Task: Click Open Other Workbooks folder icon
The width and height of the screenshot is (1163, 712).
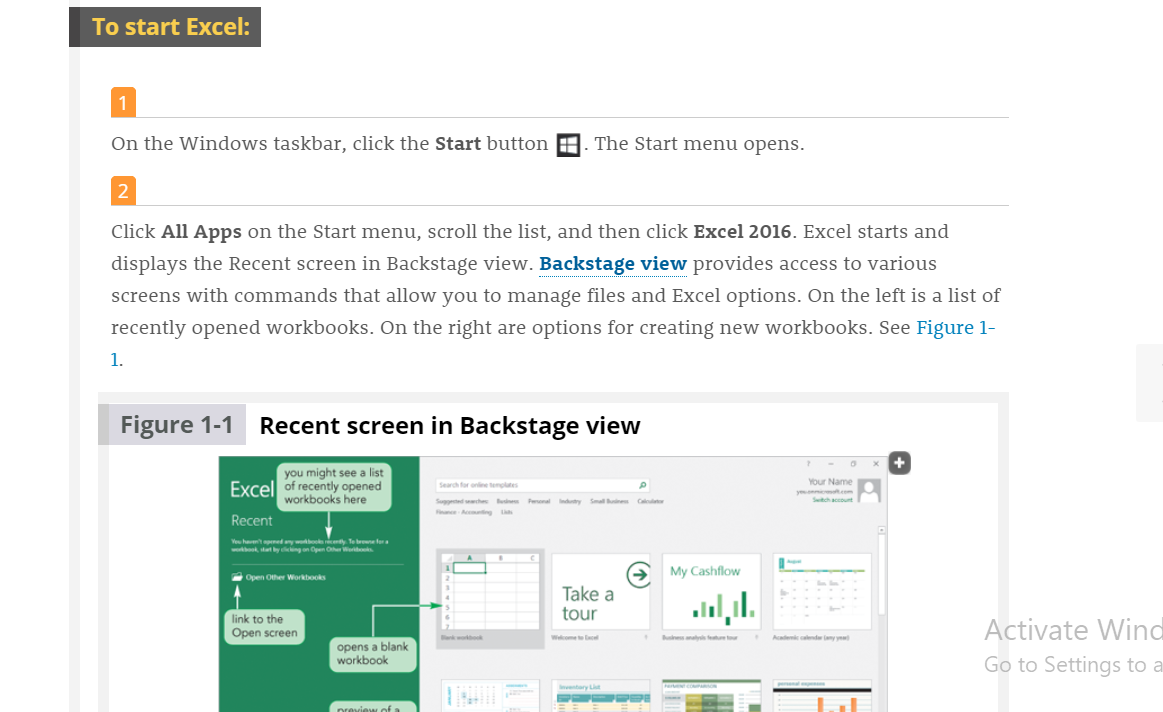Action: (x=237, y=576)
